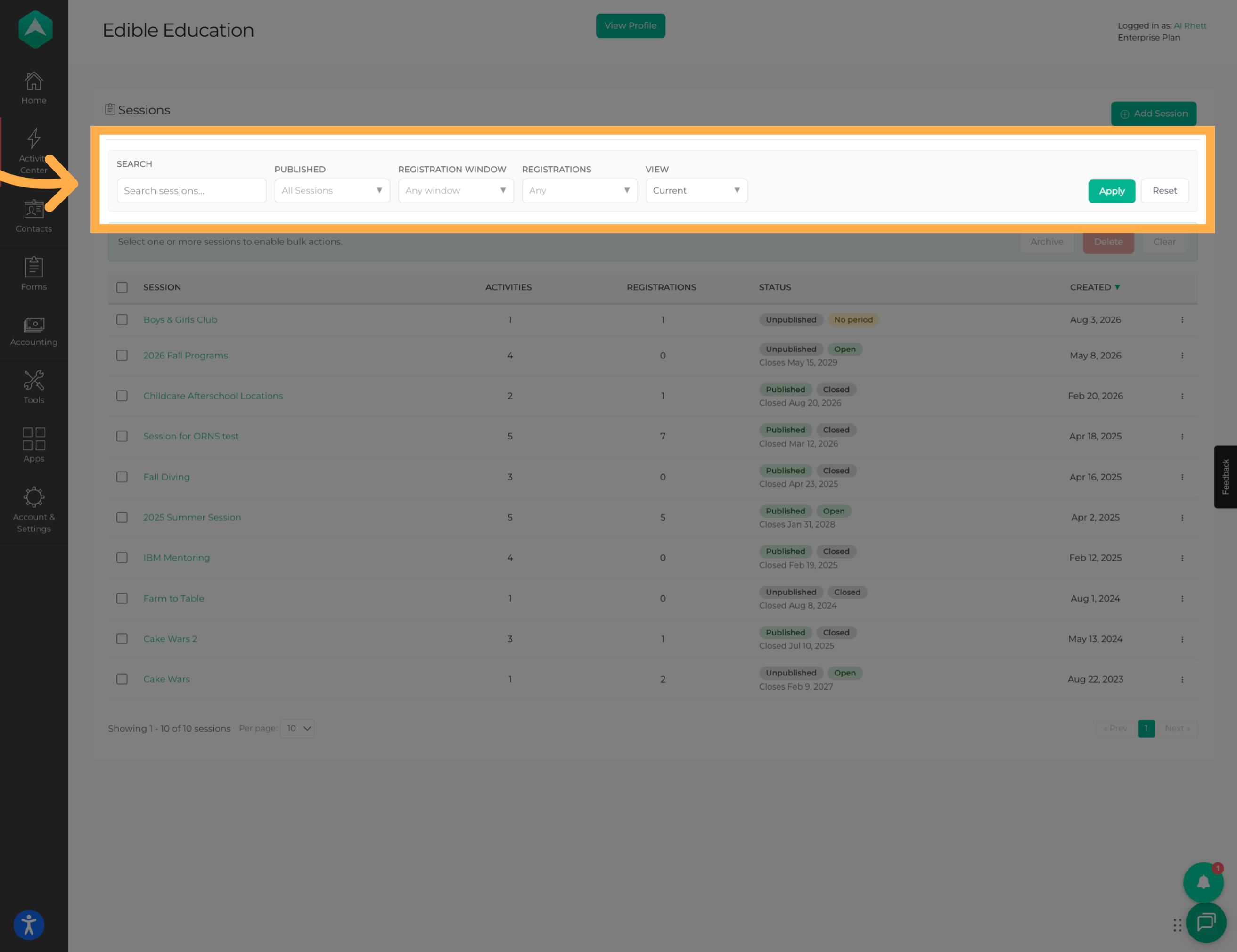Open the row menu for Session for ORNS test
The height and width of the screenshot is (952, 1237).
tap(1182, 437)
